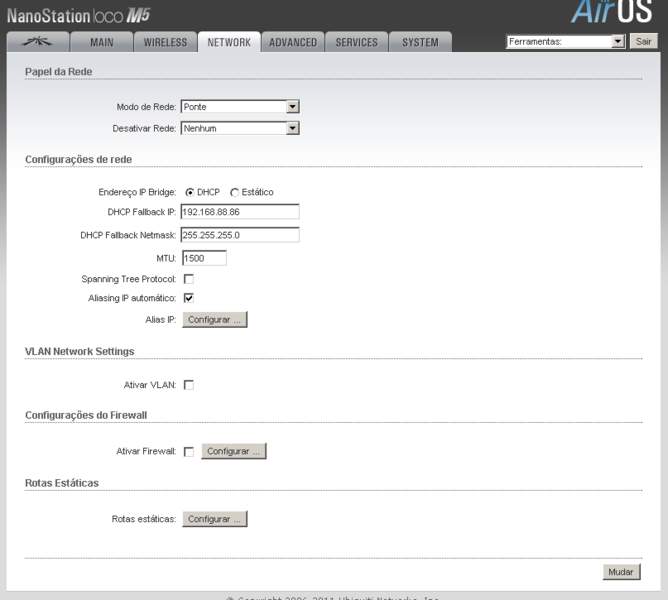Open the SYSTEM tab
Image resolution: width=668 pixels, height=600 pixels.
click(x=420, y=42)
